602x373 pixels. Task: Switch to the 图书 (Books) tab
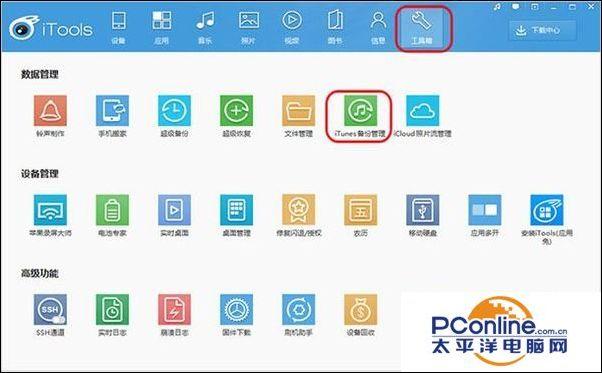pos(335,27)
